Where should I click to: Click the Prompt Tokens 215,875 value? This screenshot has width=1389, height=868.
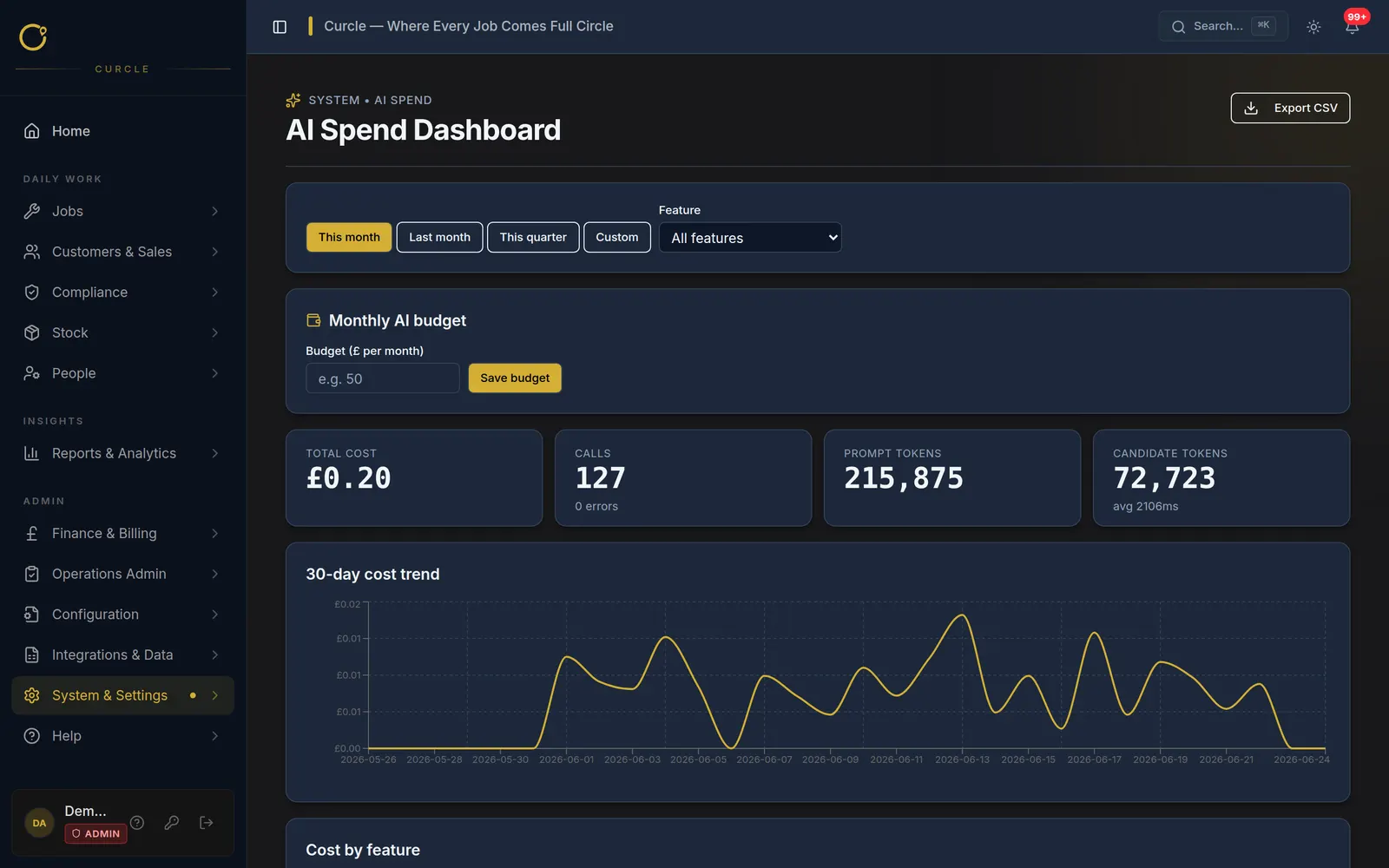click(904, 478)
